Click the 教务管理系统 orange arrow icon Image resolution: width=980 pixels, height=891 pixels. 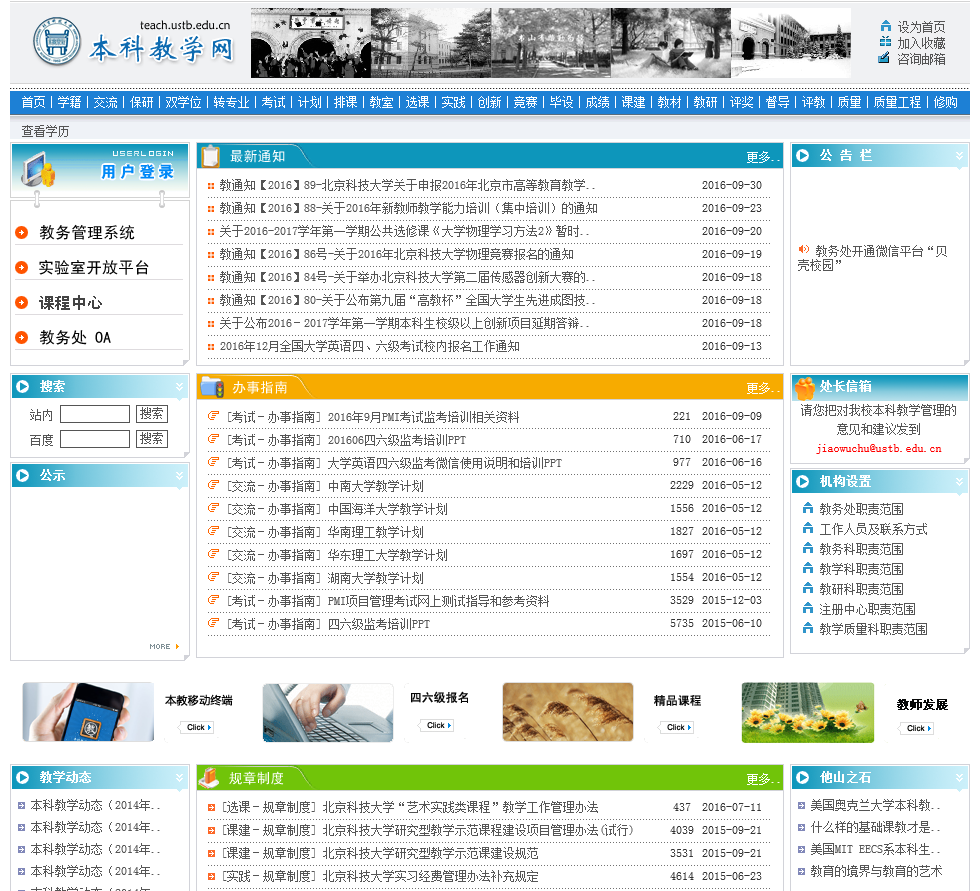point(22,233)
